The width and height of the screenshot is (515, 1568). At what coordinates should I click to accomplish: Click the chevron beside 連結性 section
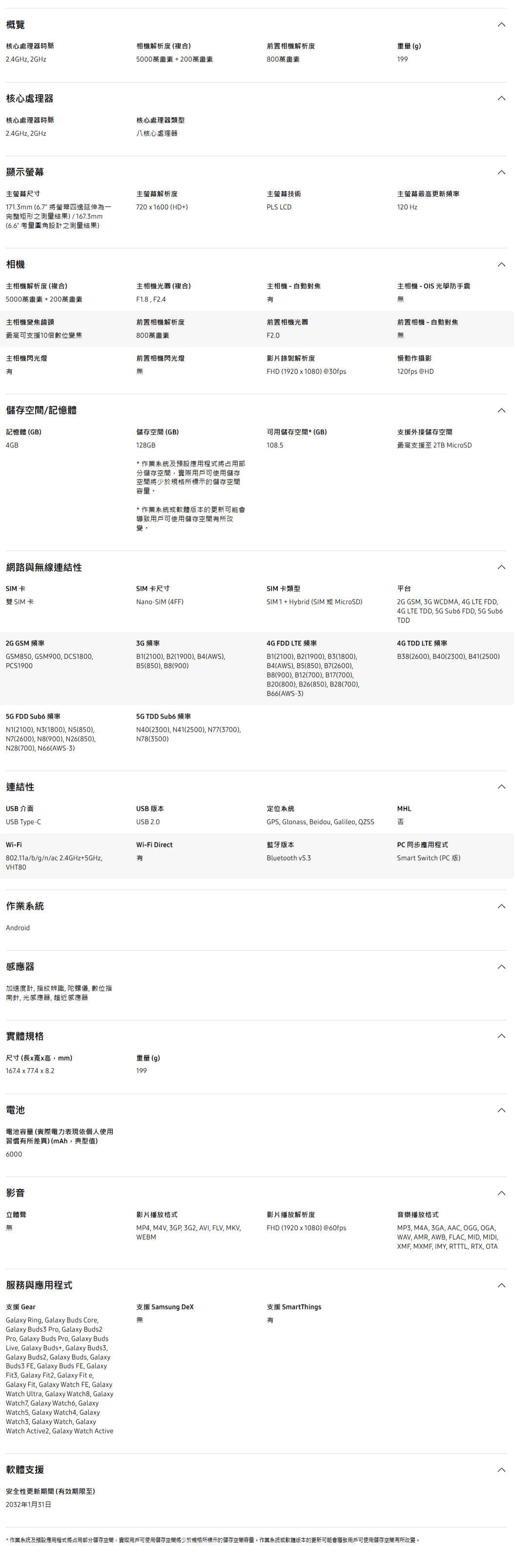point(501,787)
